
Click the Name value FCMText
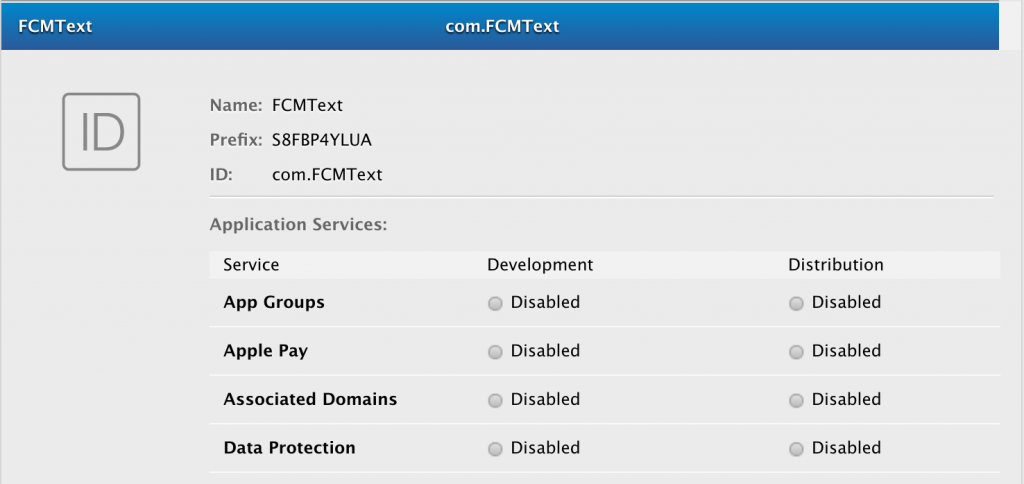click(307, 105)
